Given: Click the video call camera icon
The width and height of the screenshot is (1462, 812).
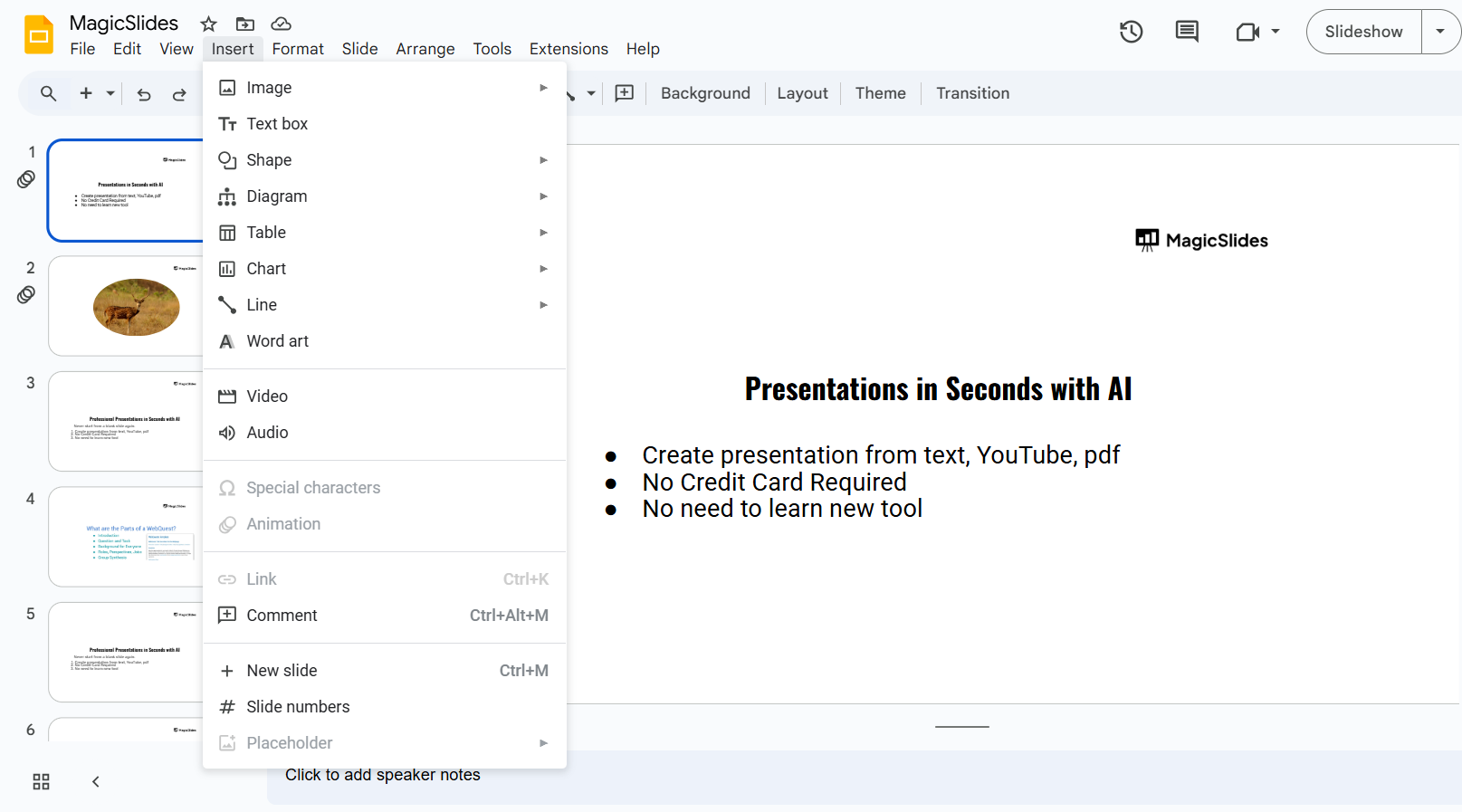Looking at the screenshot, I should coord(1247,32).
